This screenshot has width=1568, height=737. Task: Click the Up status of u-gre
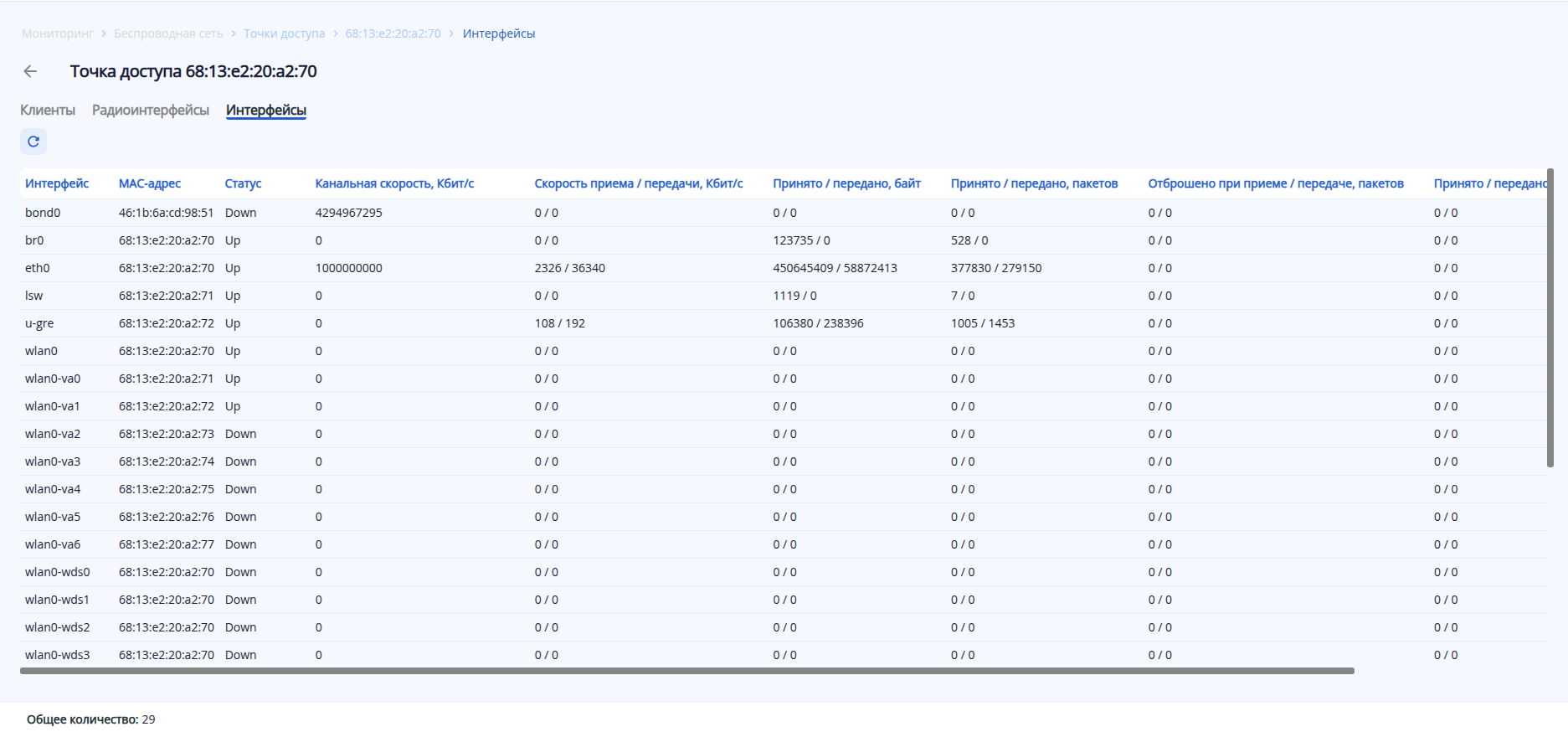coord(233,323)
